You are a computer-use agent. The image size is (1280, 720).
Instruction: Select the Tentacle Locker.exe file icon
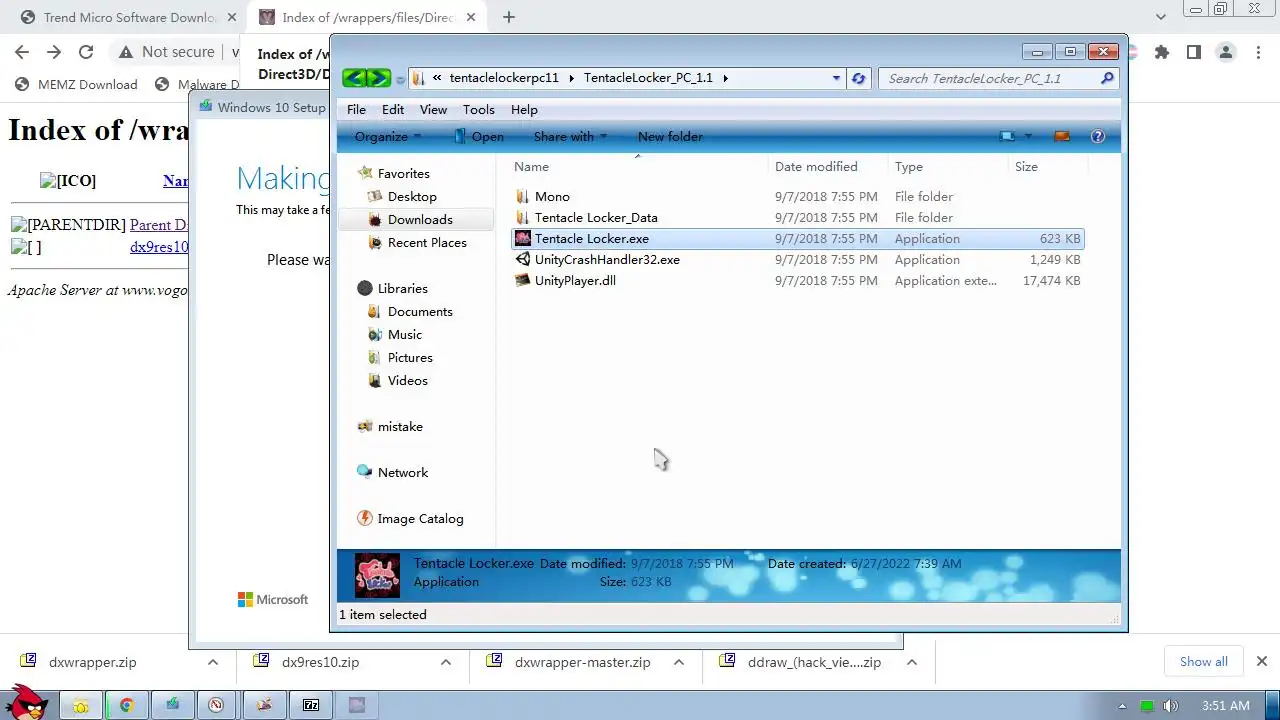[522, 239]
